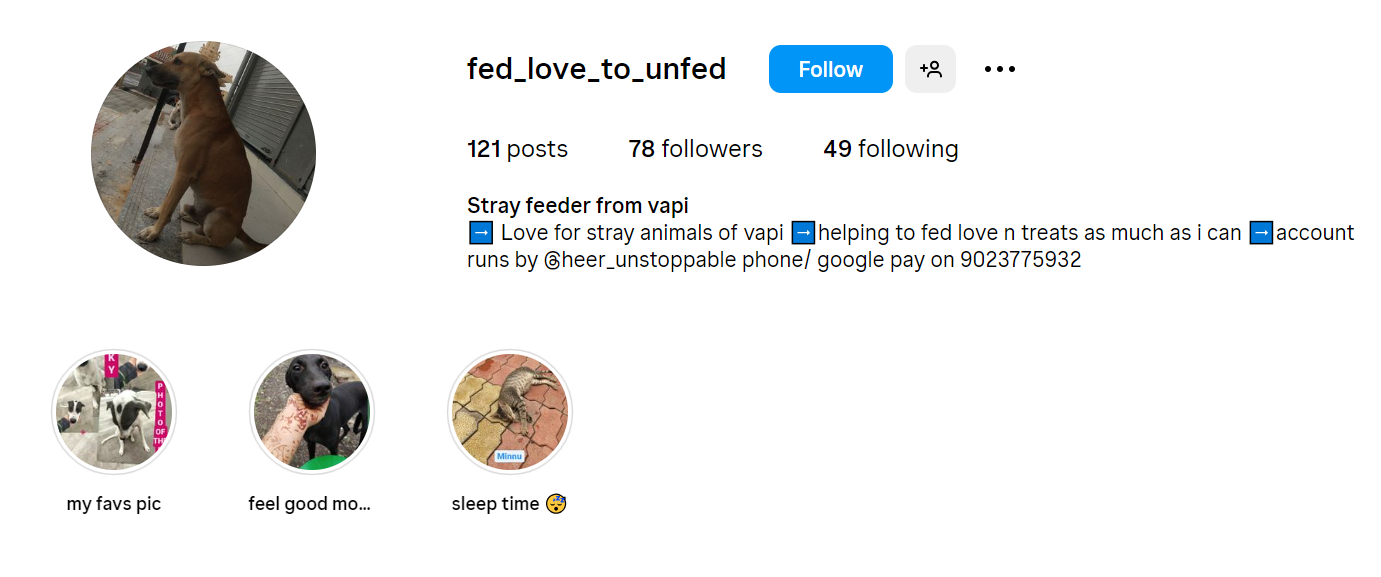
Task: Open the 78 followers list
Action: pyautogui.click(x=695, y=149)
